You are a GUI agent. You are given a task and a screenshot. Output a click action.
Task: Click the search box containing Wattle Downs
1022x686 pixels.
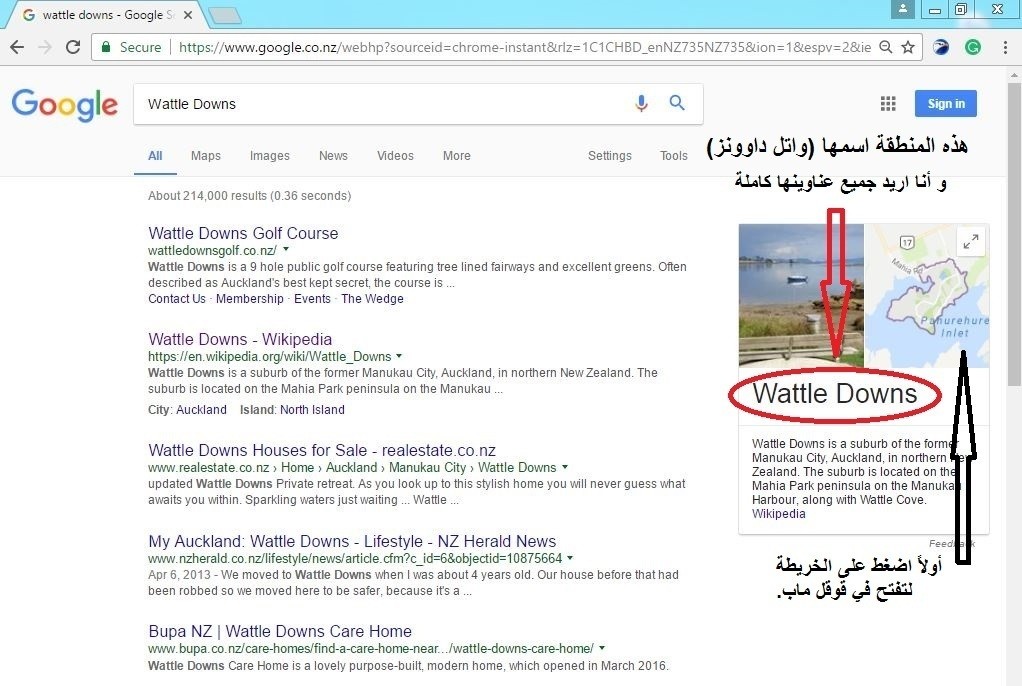(x=380, y=104)
